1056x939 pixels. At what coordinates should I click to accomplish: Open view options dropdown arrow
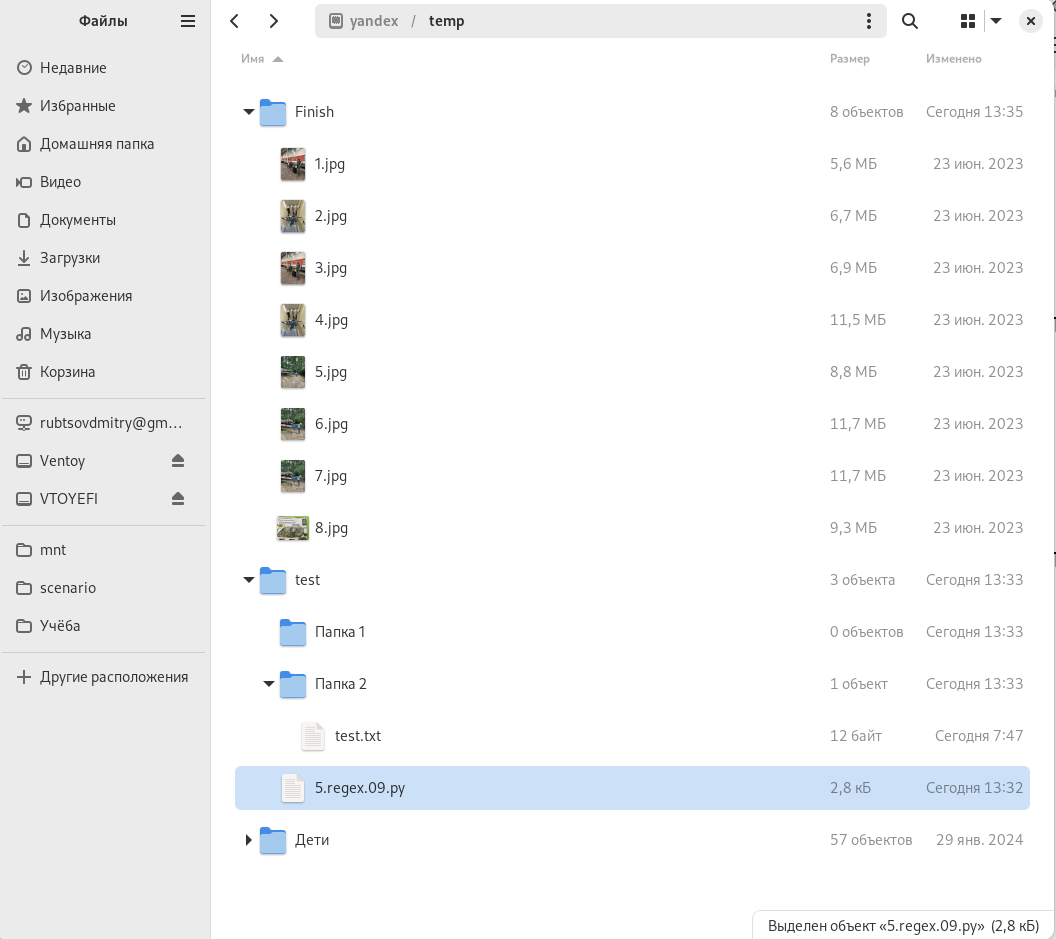click(x=996, y=21)
